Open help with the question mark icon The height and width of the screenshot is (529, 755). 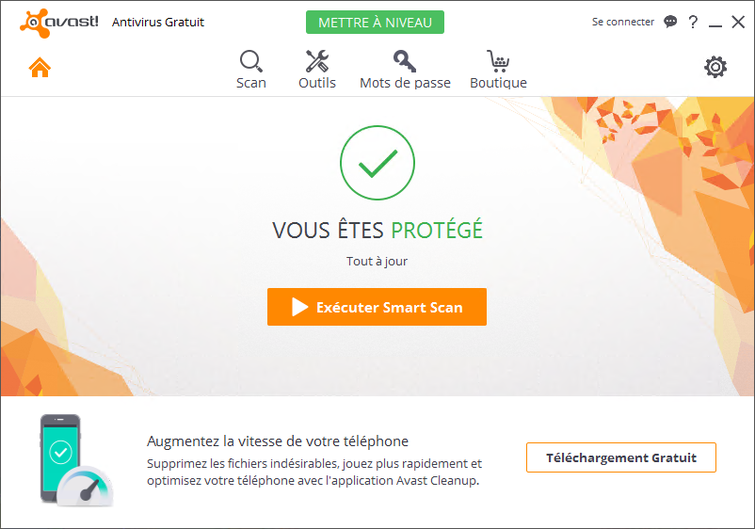coord(693,22)
